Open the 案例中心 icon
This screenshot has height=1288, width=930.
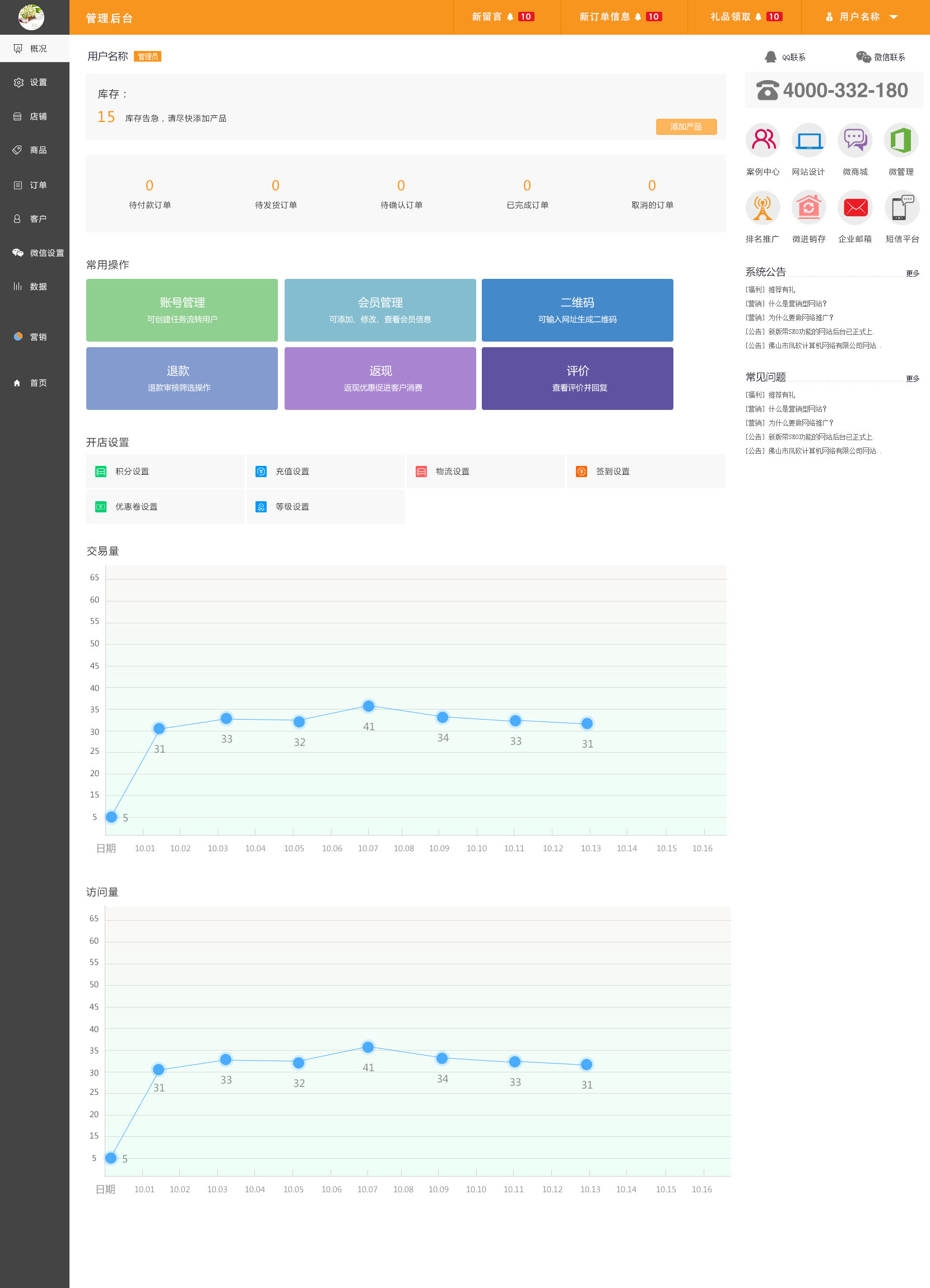point(762,140)
